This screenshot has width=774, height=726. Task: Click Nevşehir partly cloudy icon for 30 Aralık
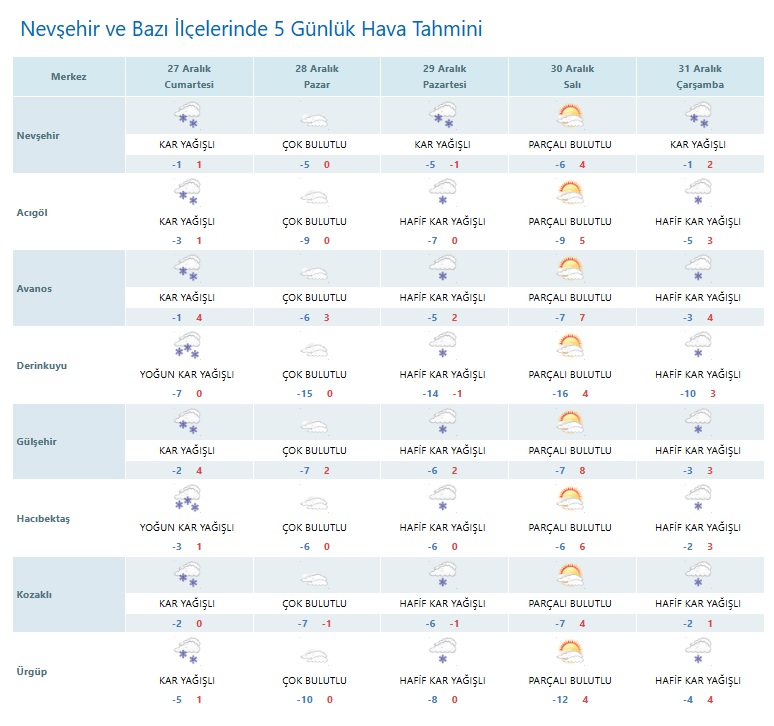pos(570,118)
